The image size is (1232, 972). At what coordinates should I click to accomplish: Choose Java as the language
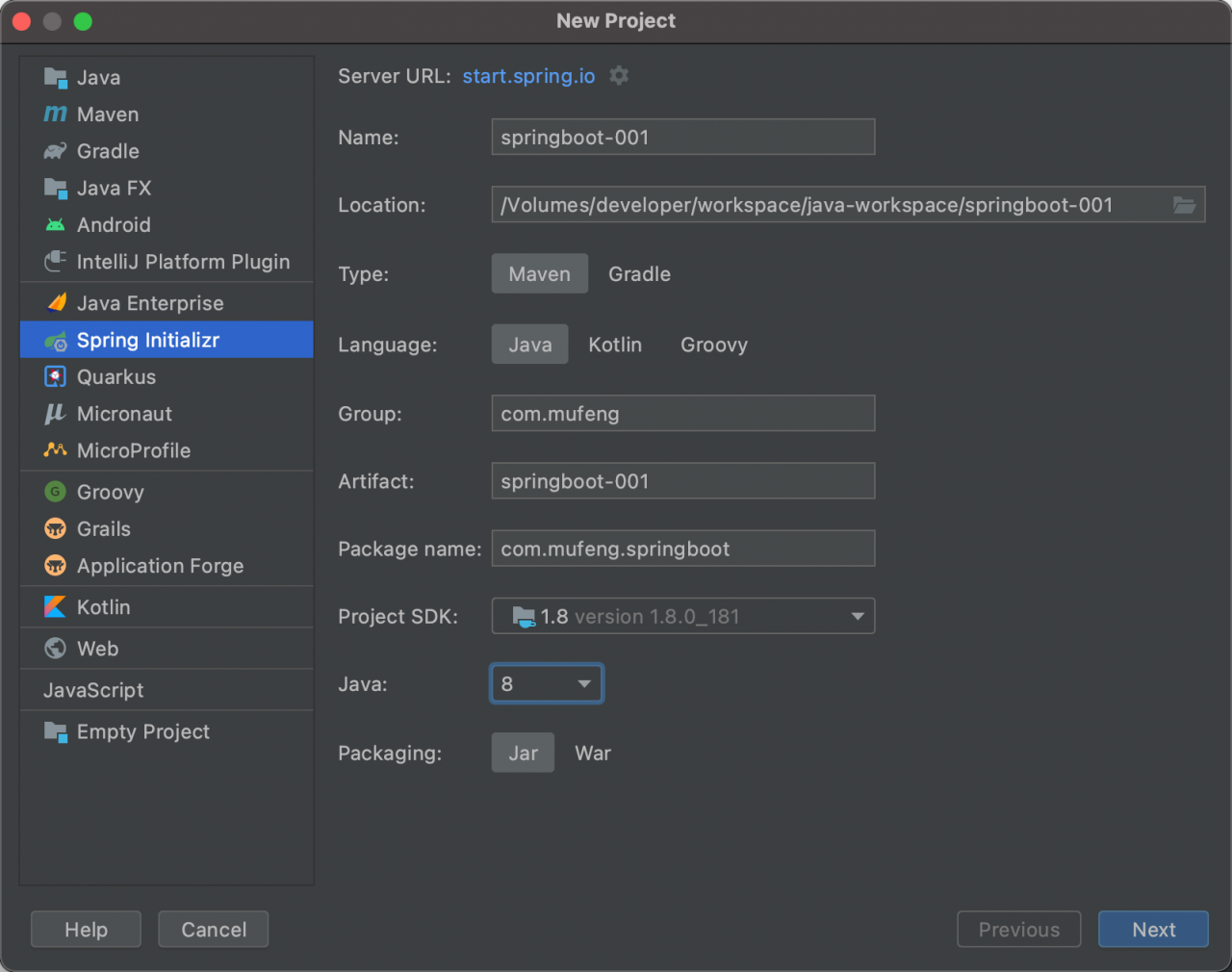tap(530, 345)
